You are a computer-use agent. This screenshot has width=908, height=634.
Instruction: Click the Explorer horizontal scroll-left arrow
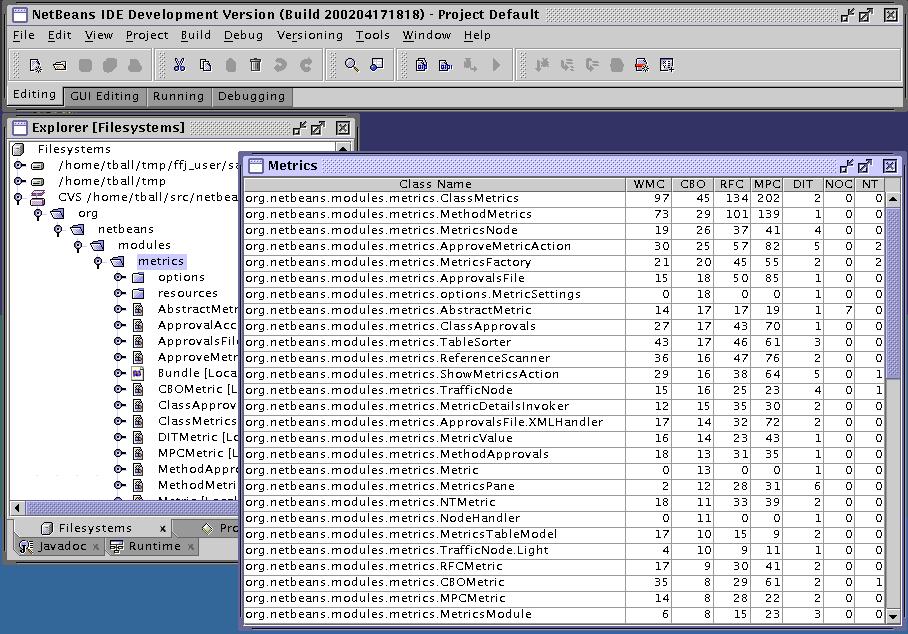pos(17,508)
